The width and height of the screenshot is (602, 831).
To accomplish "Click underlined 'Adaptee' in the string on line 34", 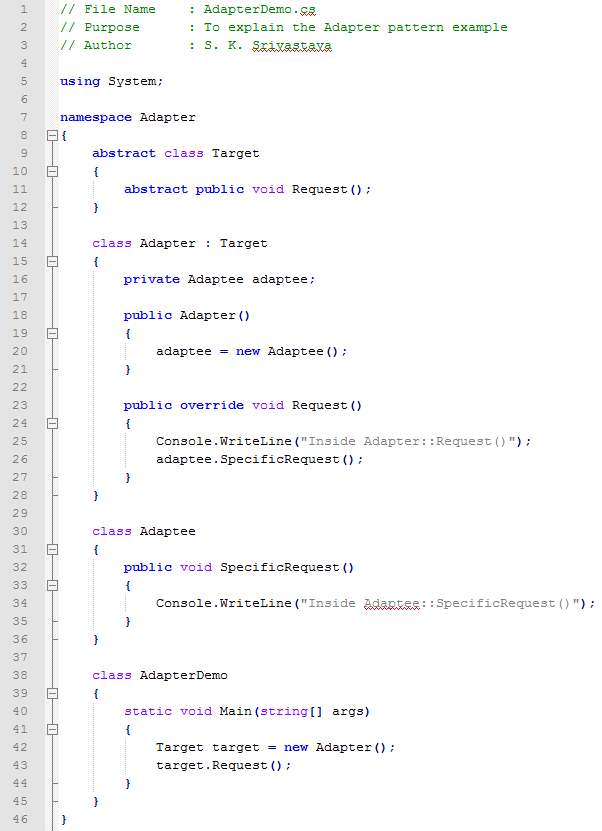I will pos(392,604).
